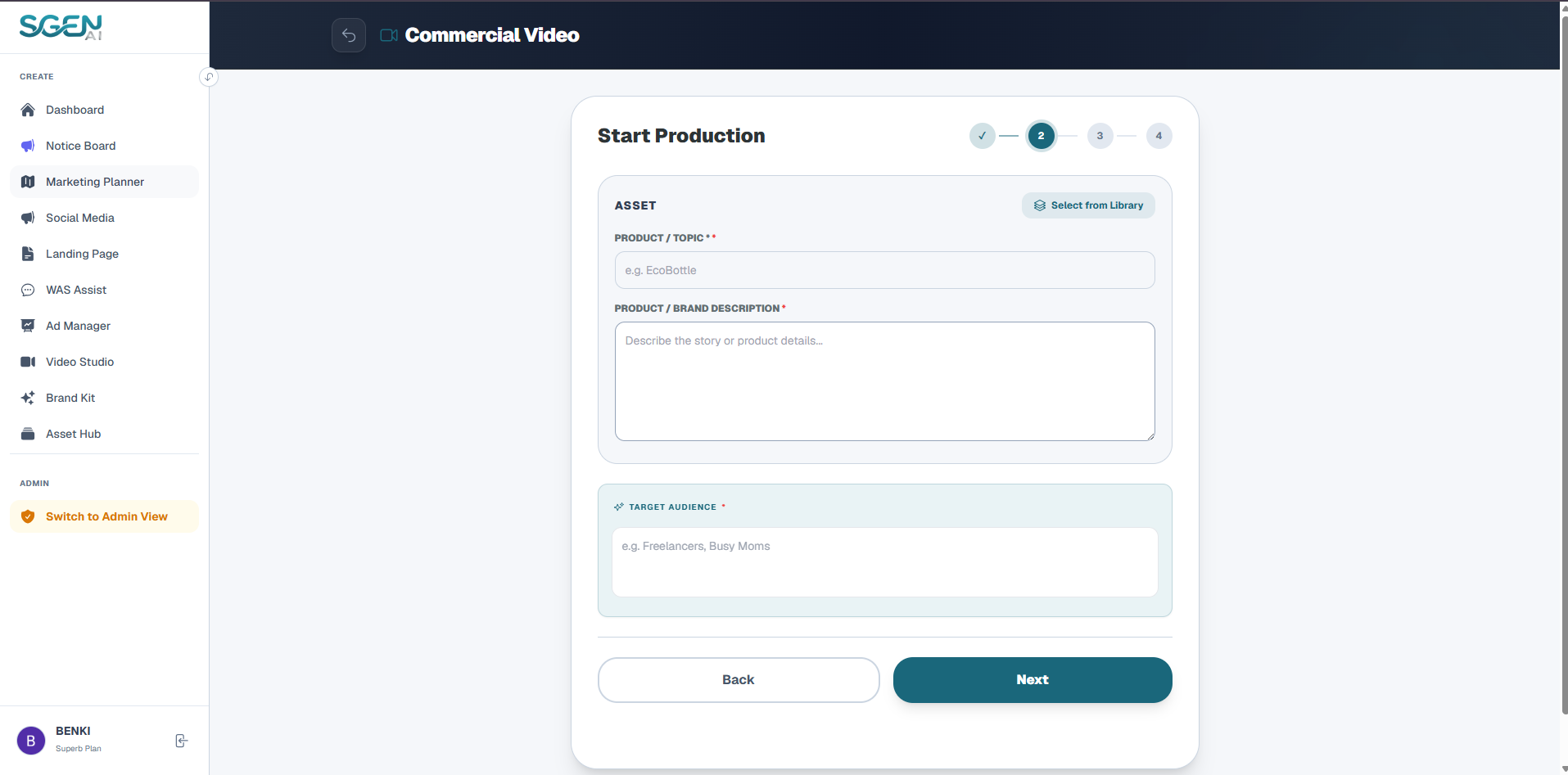Viewport: 1568px width, 775px height.
Task: Switch to Admin View
Action: coord(104,516)
